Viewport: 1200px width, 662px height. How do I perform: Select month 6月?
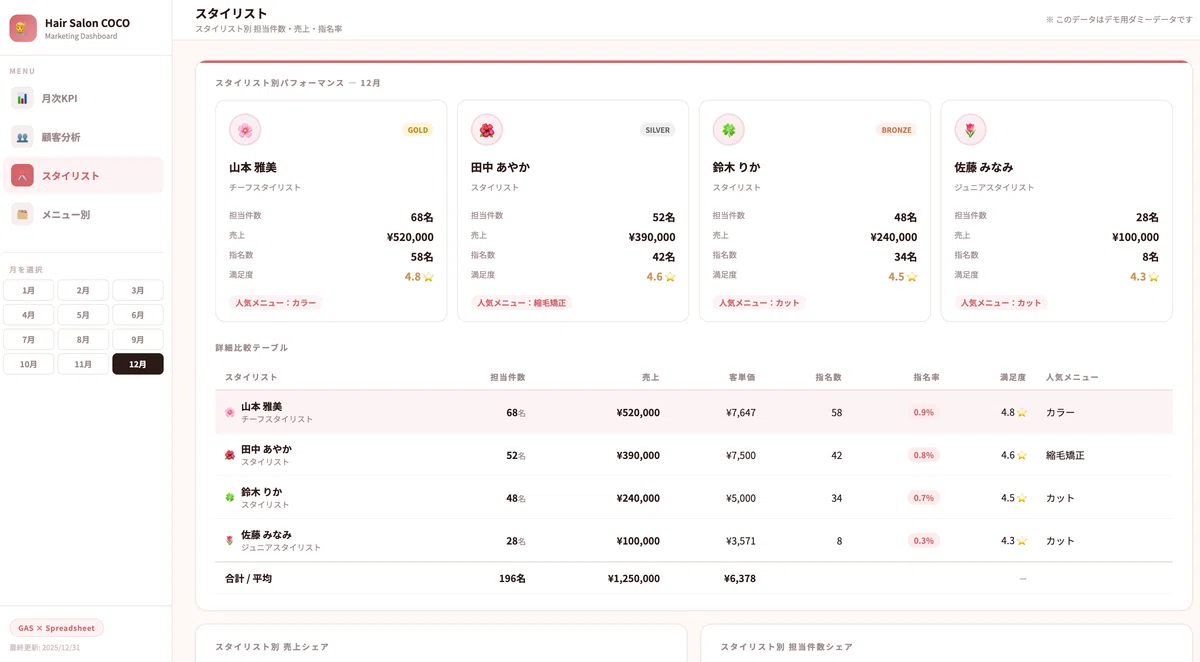tap(138, 315)
